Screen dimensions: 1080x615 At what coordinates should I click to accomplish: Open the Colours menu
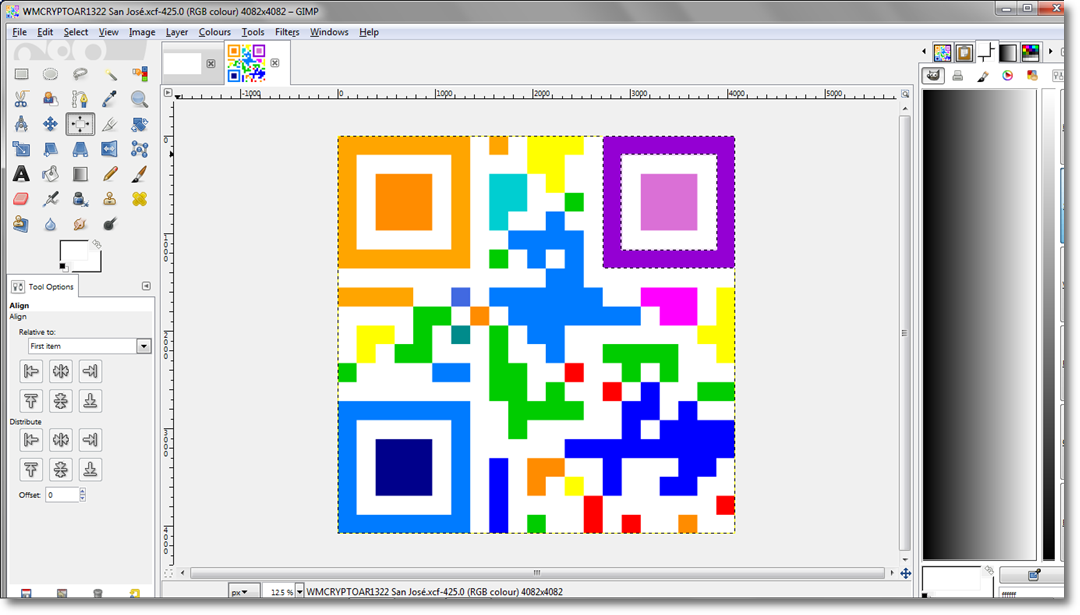[x=215, y=32]
